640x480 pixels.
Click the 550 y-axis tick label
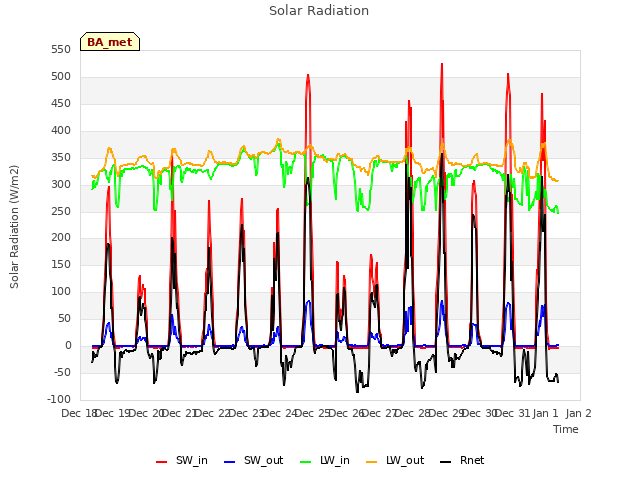(x=61, y=49)
